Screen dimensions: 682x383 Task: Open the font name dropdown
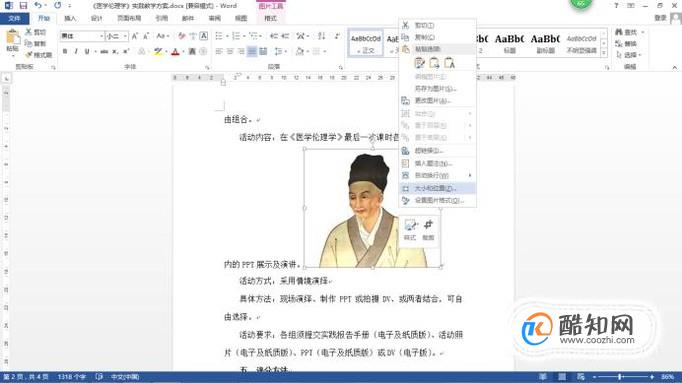tap(101, 36)
